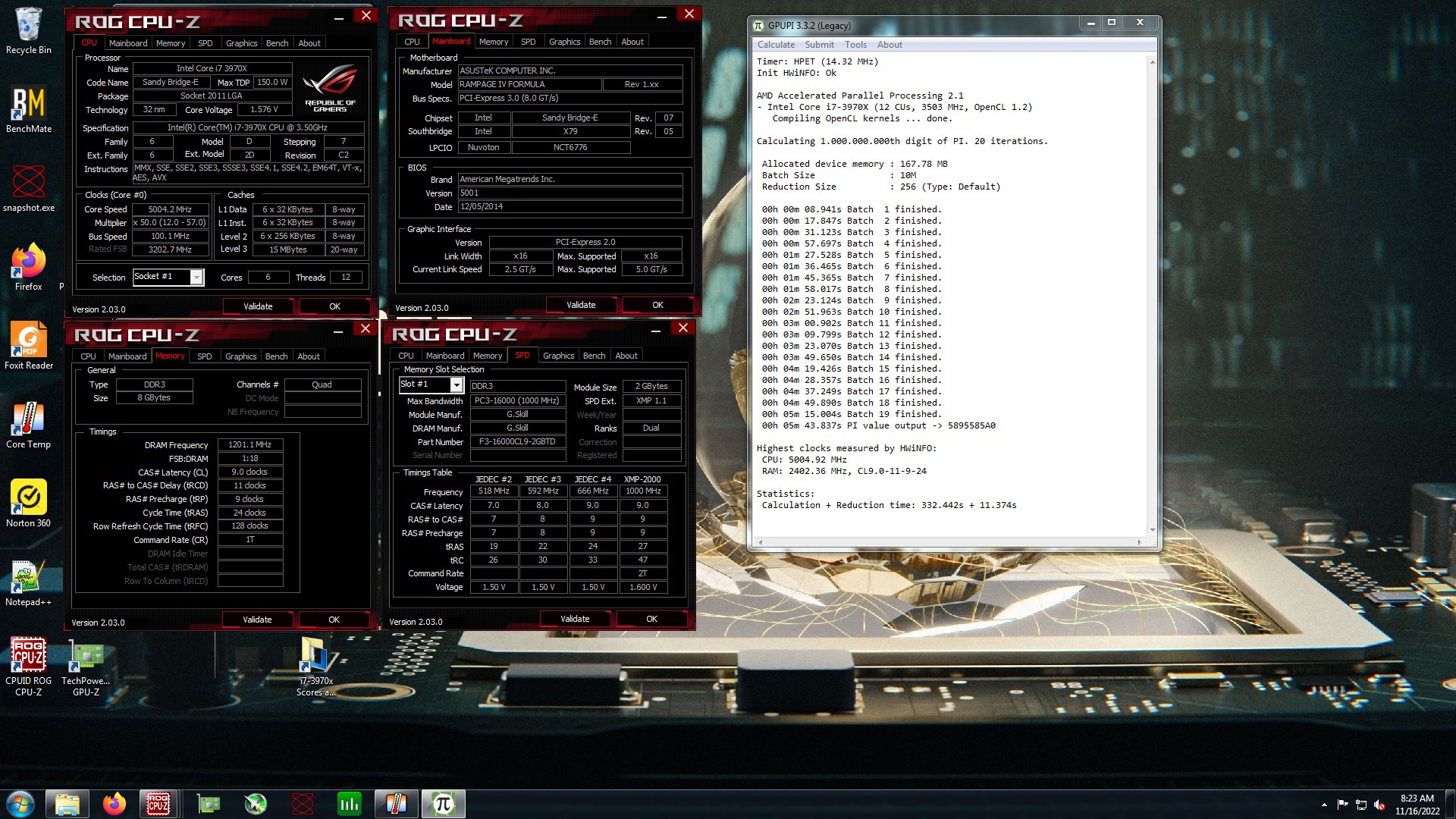
Task: Click the GPUPI horizontal scrollbar
Action: coord(950,542)
